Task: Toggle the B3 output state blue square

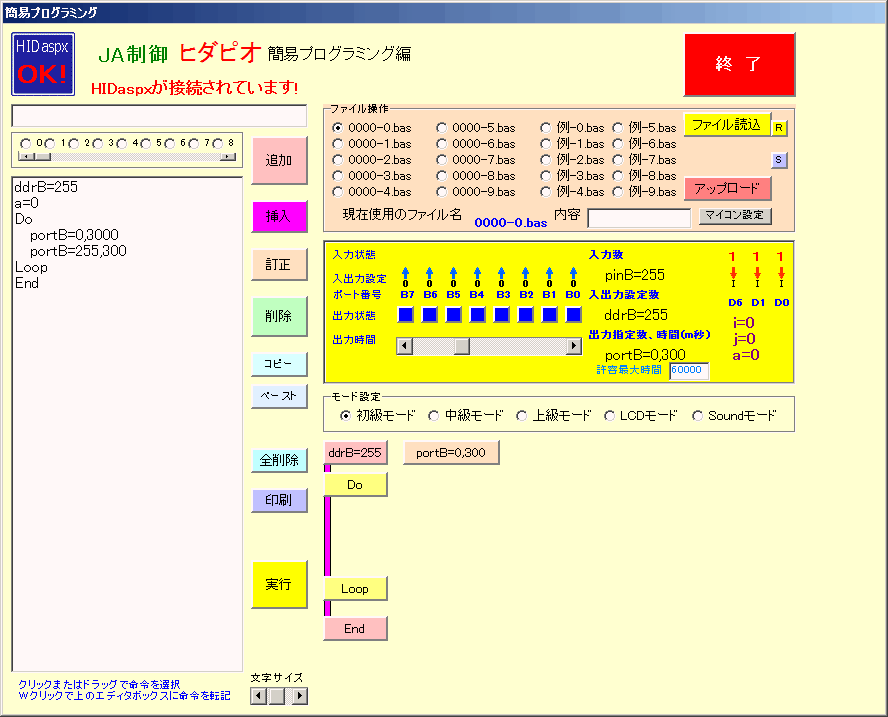Action: (501, 315)
